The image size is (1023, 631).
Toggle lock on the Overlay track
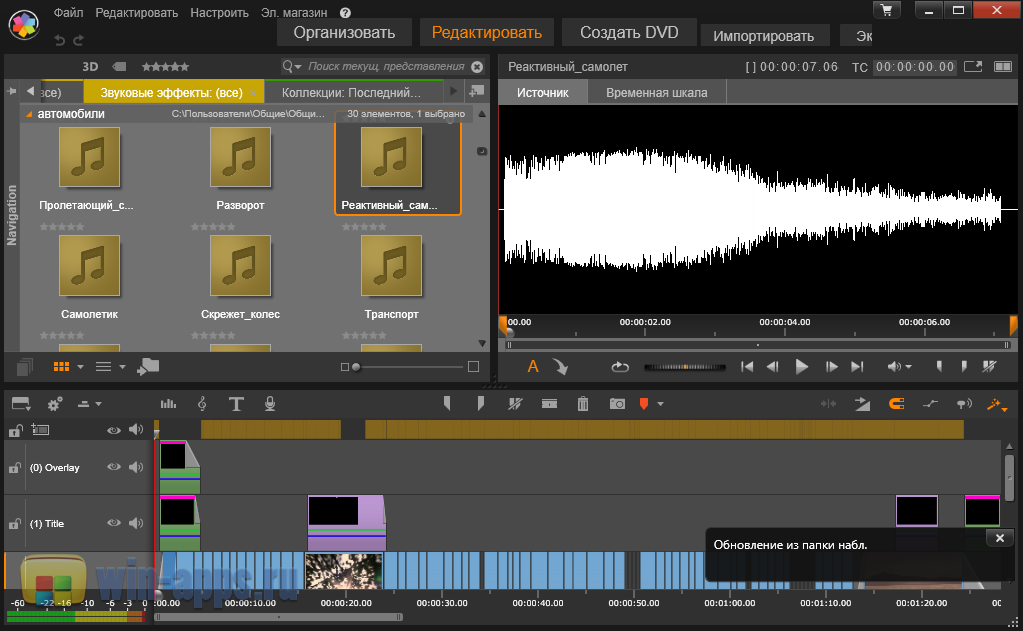(x=15, y=468)
